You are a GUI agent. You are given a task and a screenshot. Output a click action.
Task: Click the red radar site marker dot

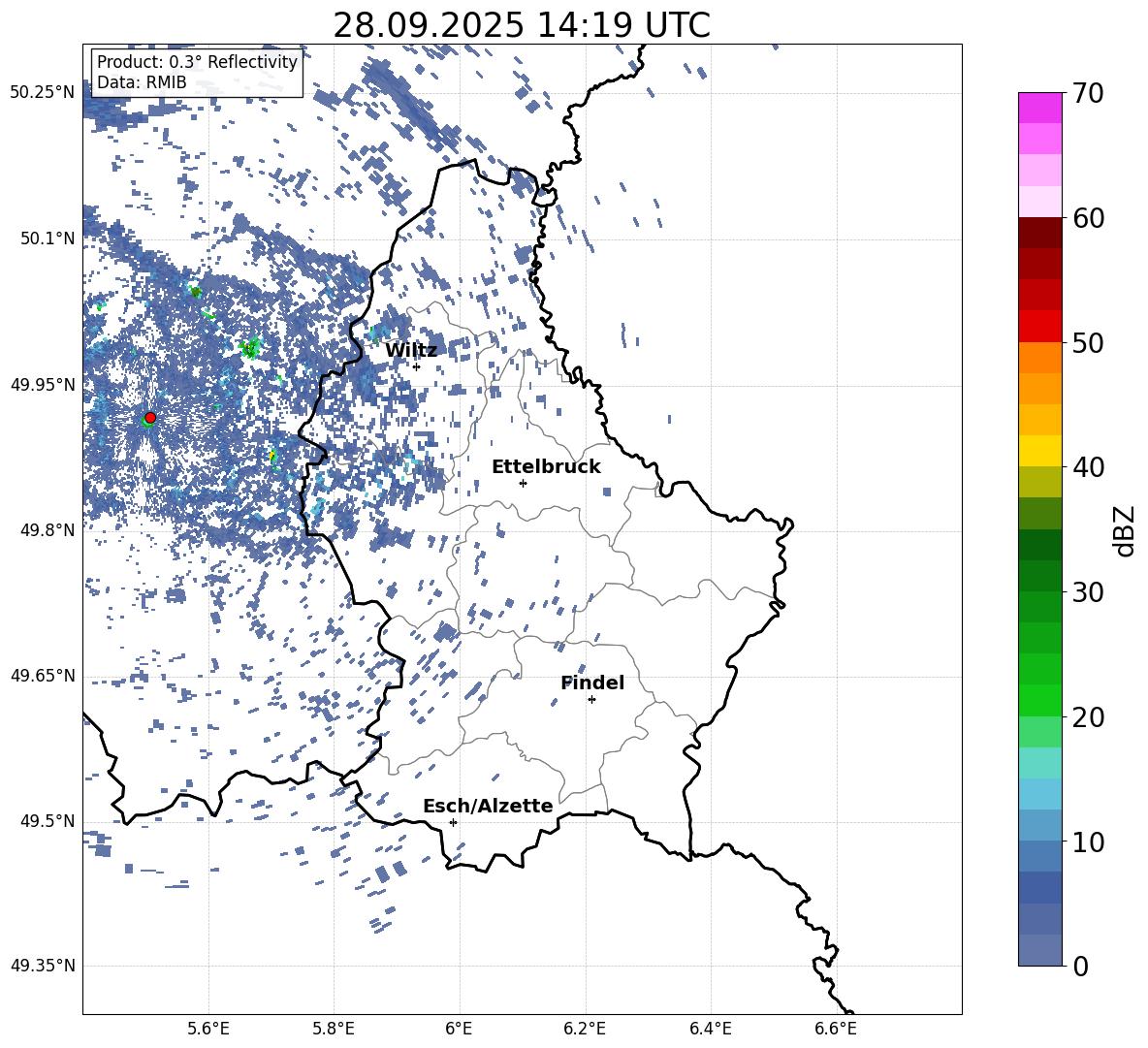coord(150,418)
